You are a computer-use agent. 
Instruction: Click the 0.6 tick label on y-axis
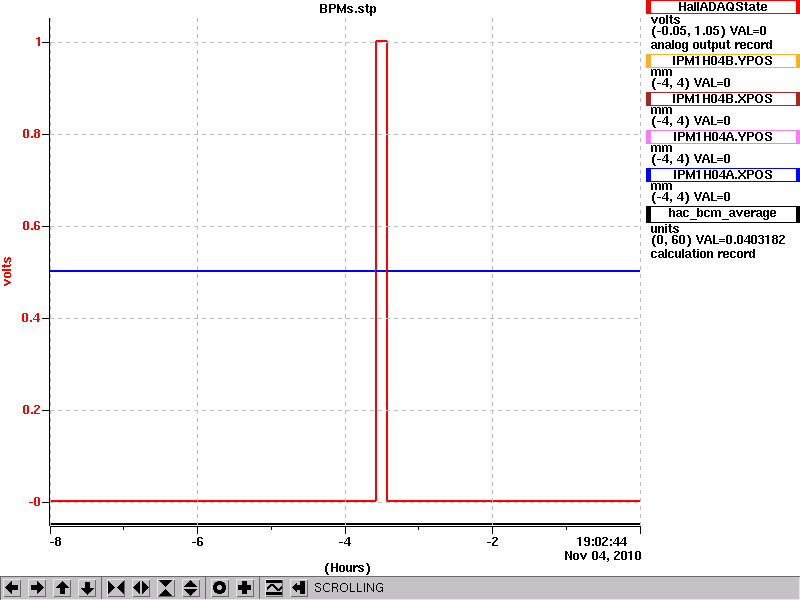coord(32,226)
